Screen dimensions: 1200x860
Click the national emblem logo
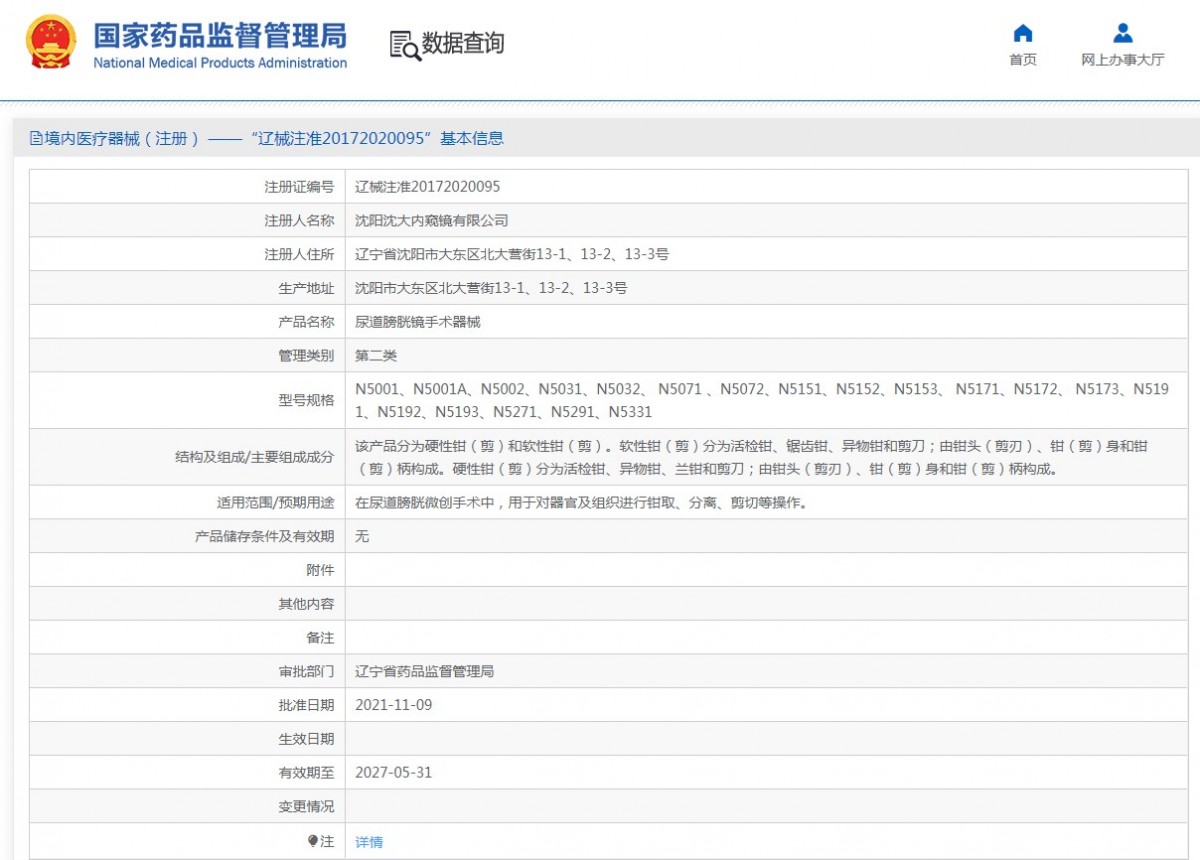tap(50, 42)
